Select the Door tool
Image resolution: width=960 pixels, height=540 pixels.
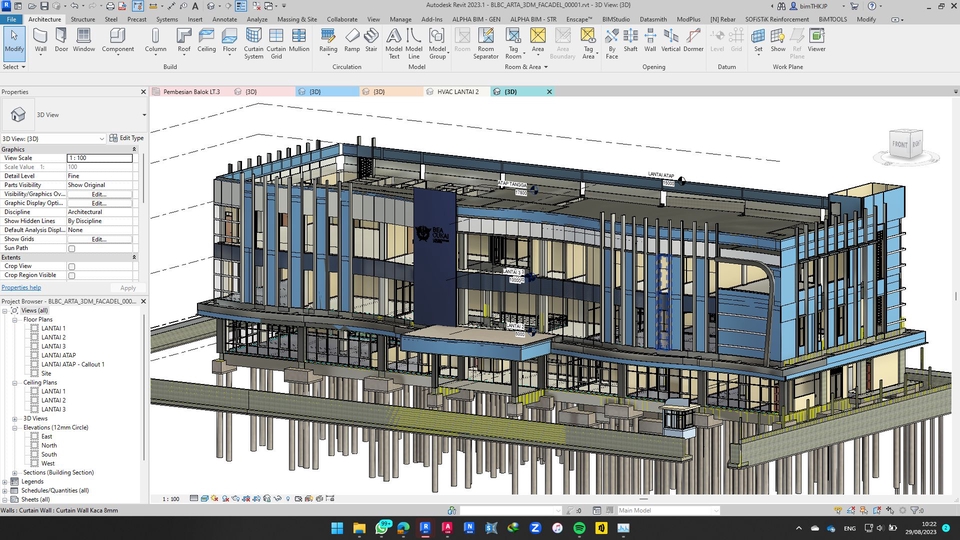61,40
